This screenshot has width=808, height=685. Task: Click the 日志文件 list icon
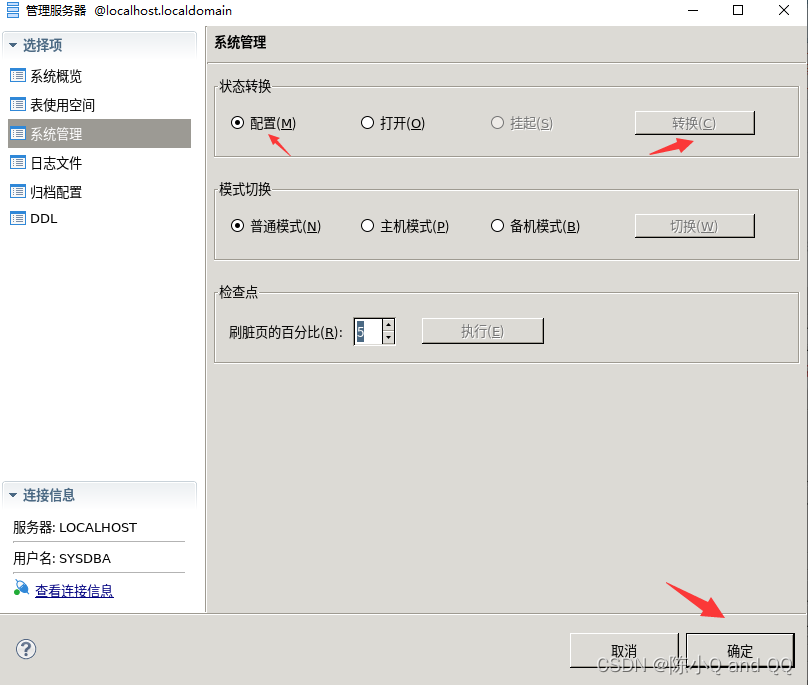click(18, 163)
